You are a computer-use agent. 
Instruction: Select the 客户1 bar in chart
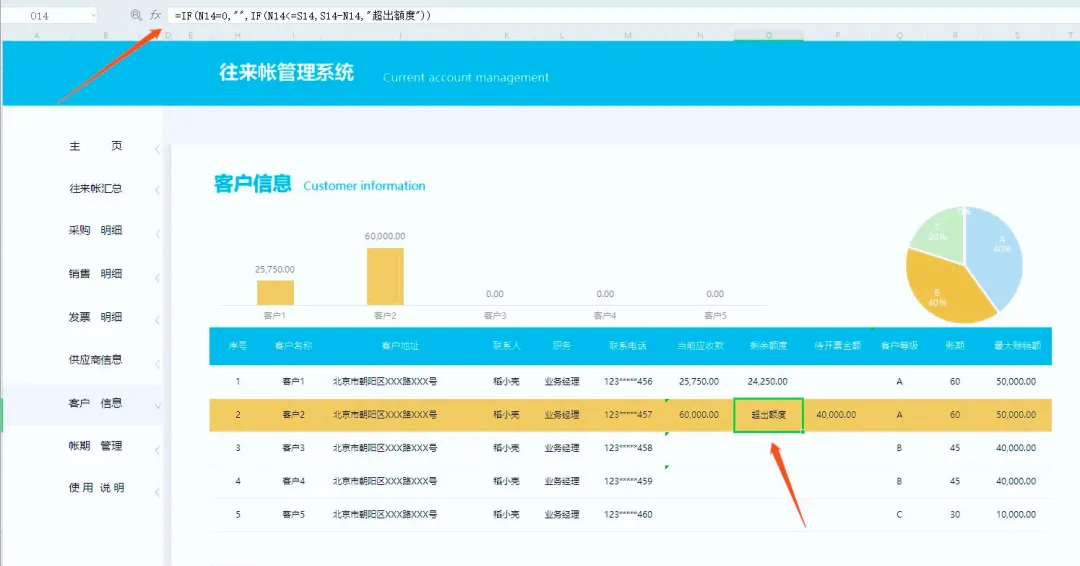(276, 293)
